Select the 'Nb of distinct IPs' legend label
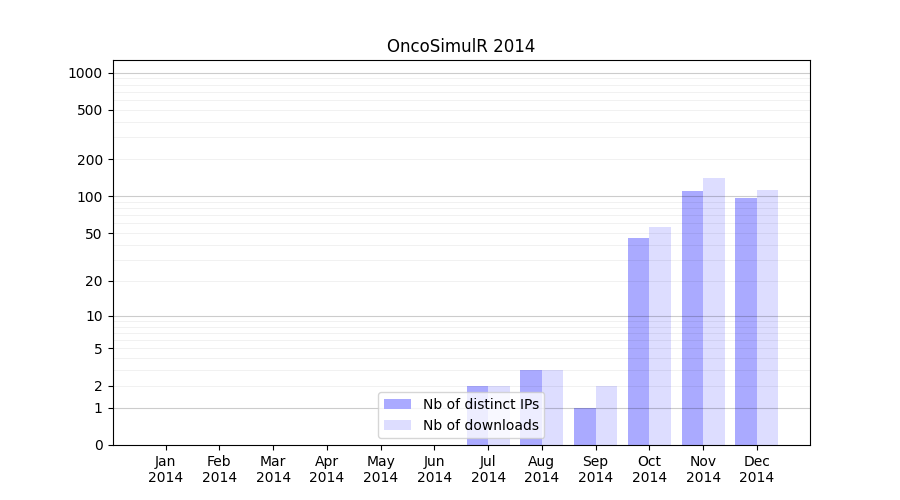 (480, 404)
